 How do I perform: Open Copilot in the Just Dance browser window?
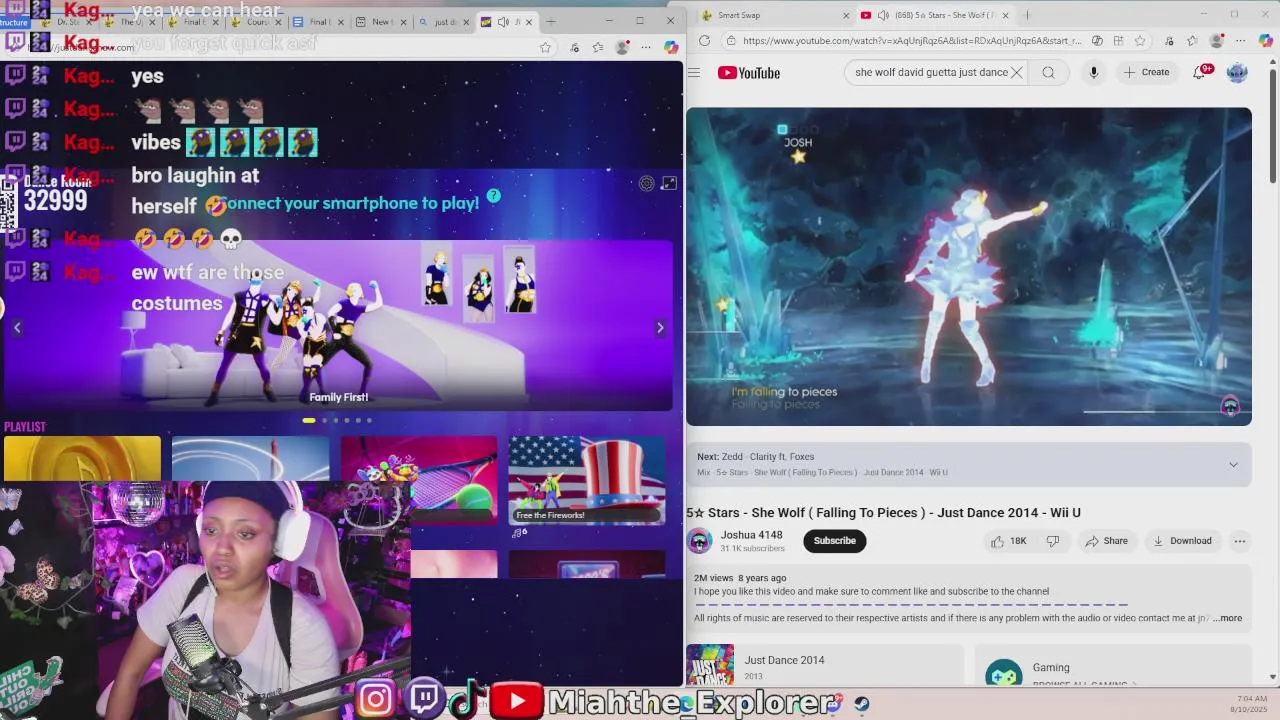click(x=670, y=47)
